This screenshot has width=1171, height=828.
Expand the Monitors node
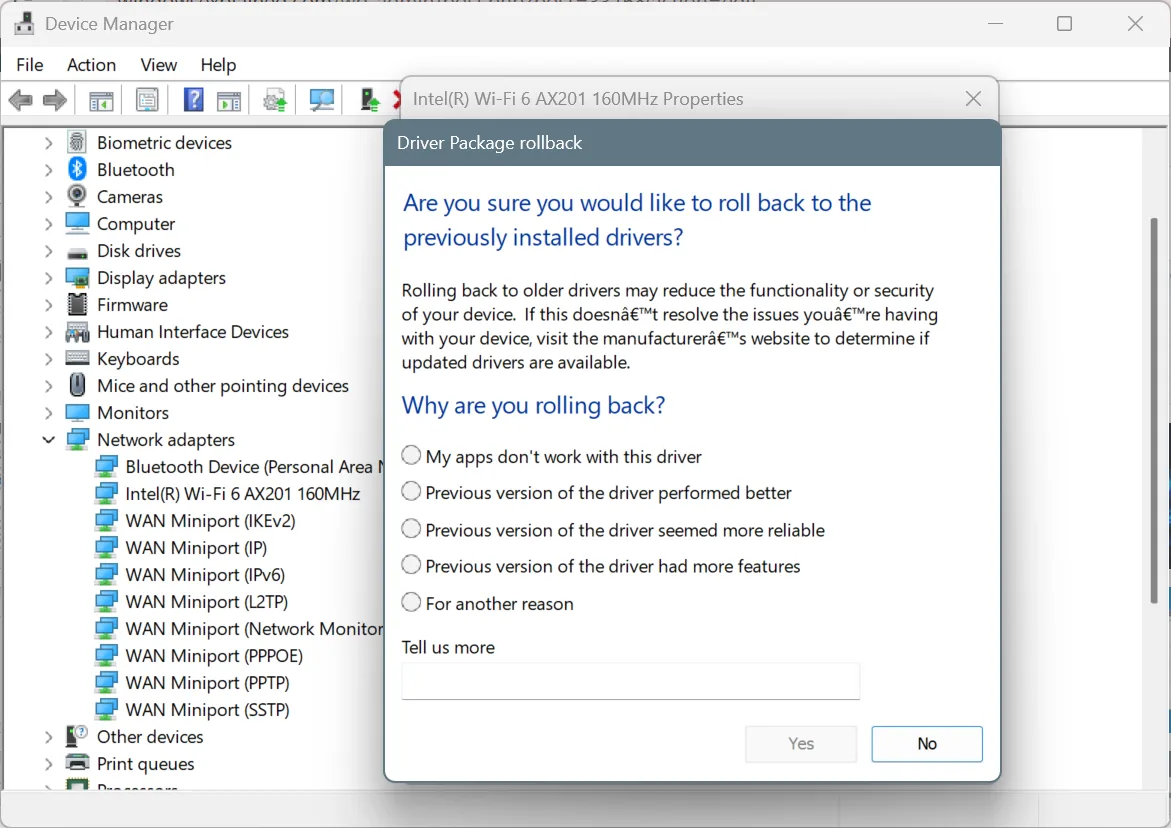tap(49, 413)
